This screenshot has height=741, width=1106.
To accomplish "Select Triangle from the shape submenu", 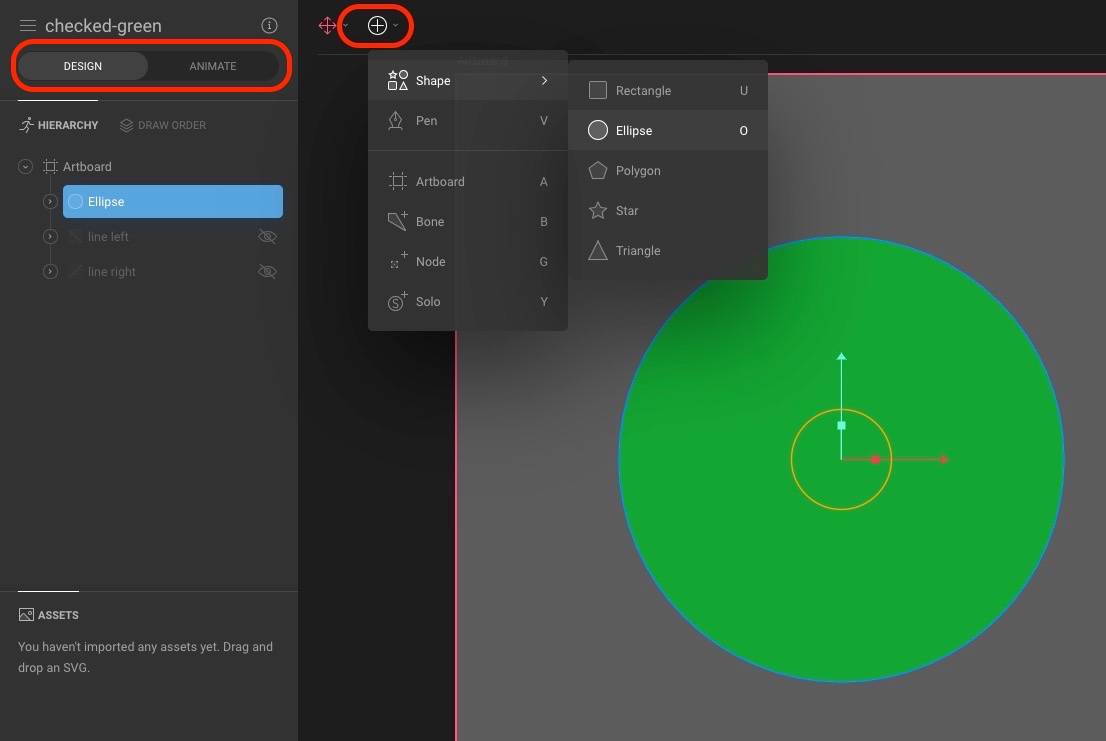I will [x=668, y=250].
